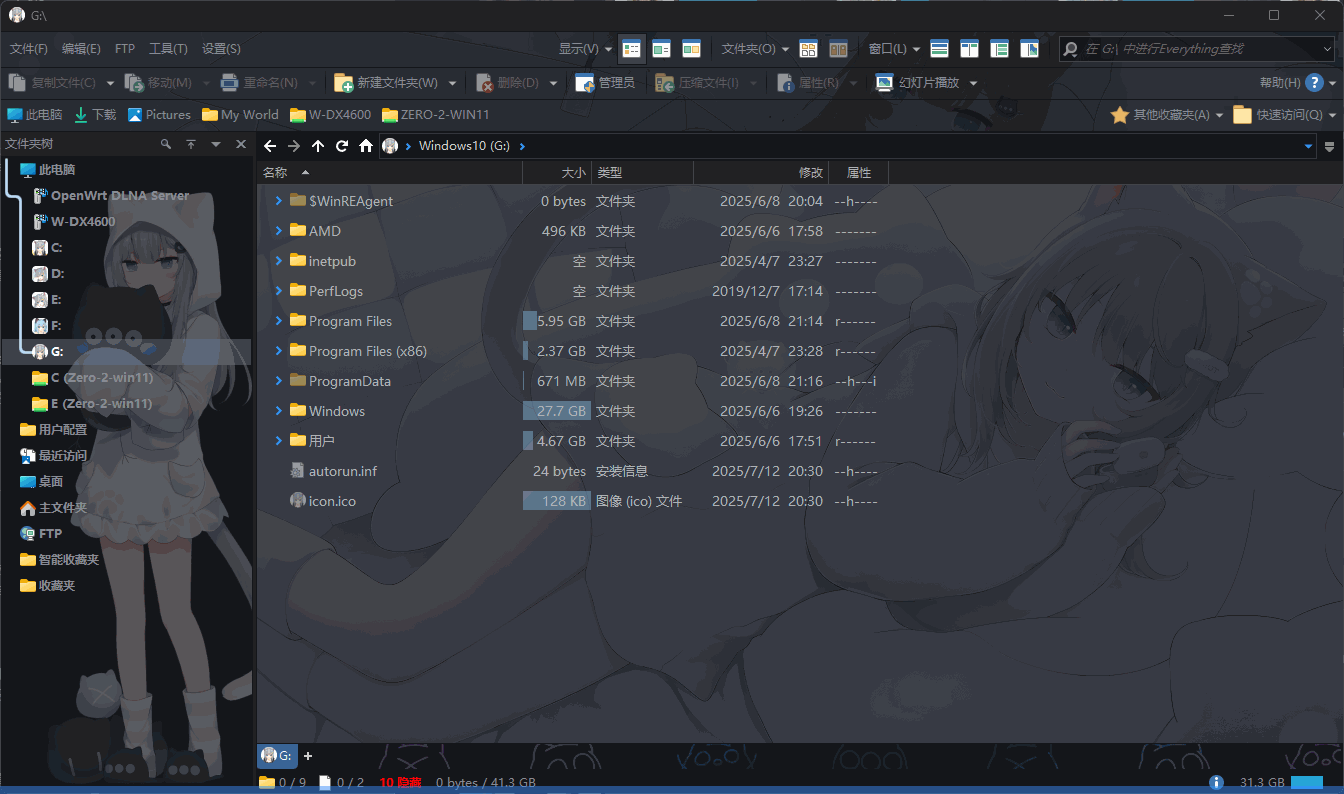Viewport: 1344px width, 794px height.
Task: Click the Back navigation arrow
Action: pos(270,146)
